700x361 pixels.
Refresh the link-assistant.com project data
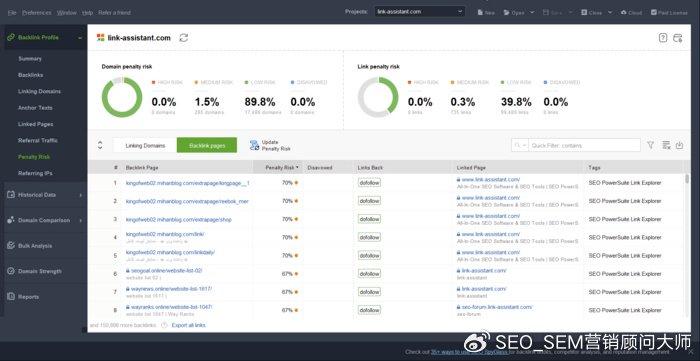pos(183,38)
